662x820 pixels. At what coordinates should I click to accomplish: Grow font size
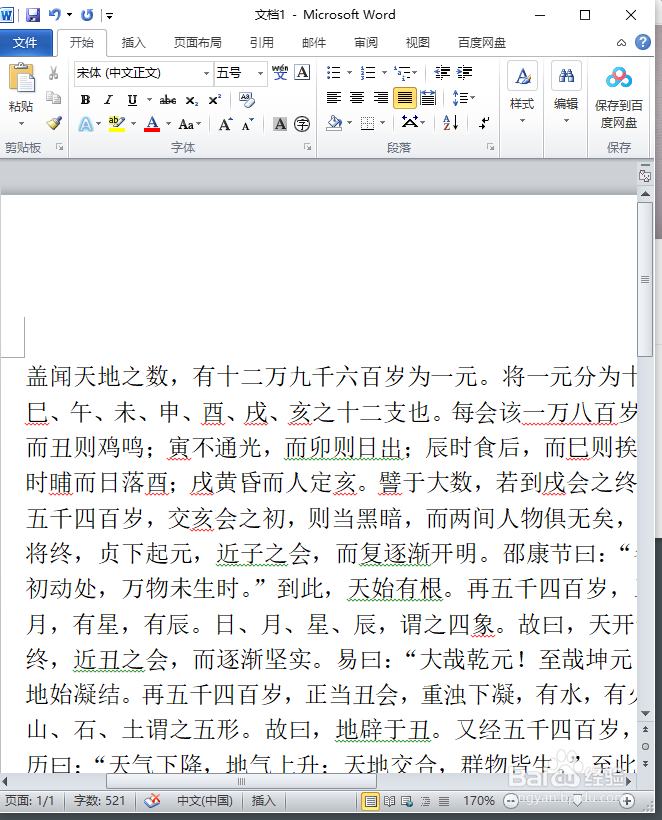[225, 124]
